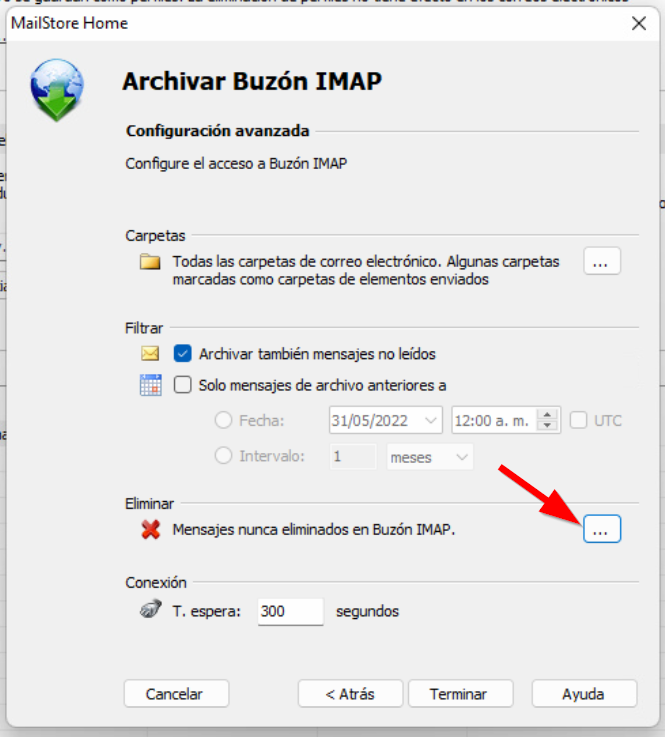The image size is (665, 737).
Task: Click the globe download icon in the header
Action: 56,88
